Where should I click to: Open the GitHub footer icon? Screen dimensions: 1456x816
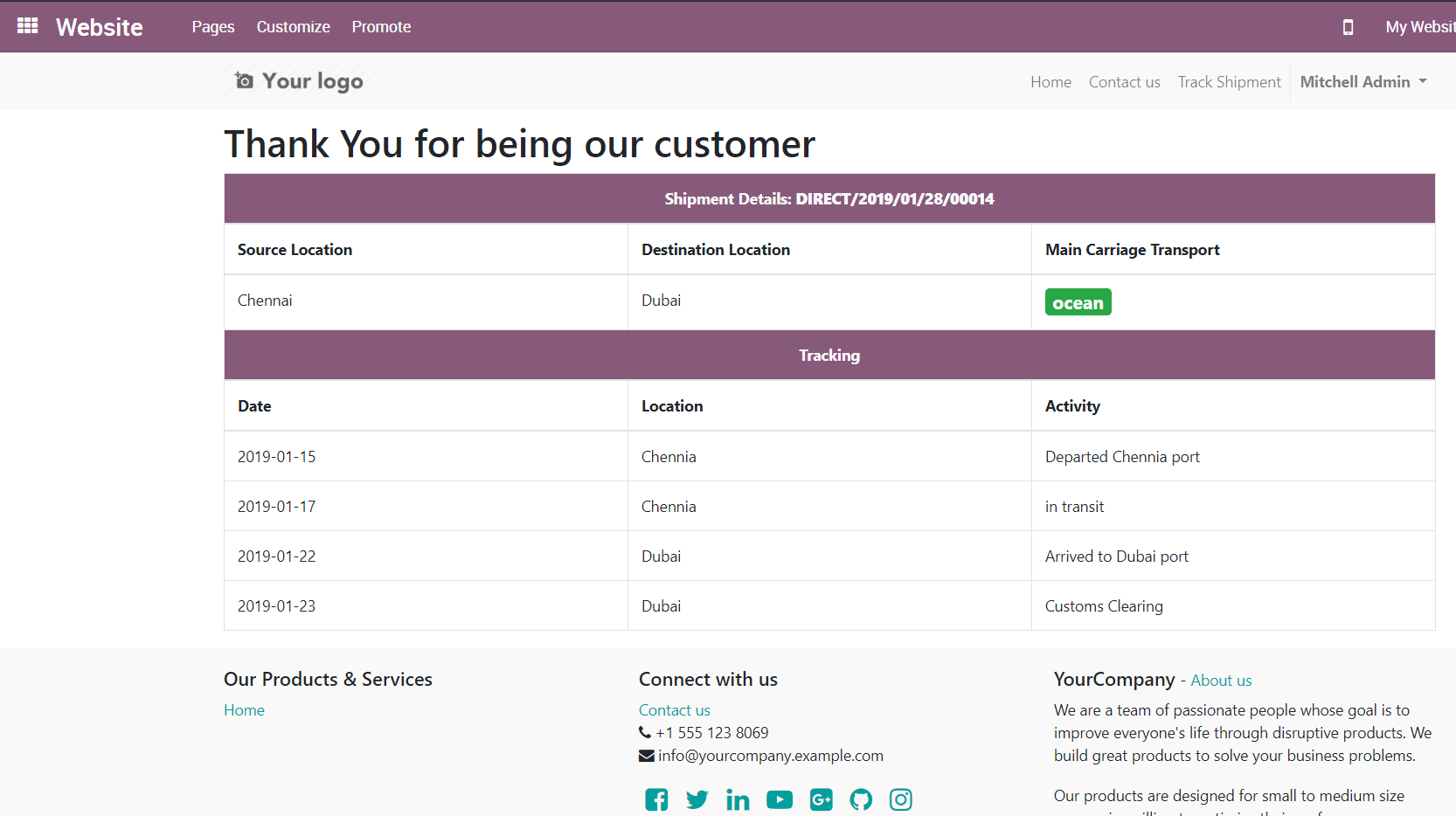tap(861, 799)
